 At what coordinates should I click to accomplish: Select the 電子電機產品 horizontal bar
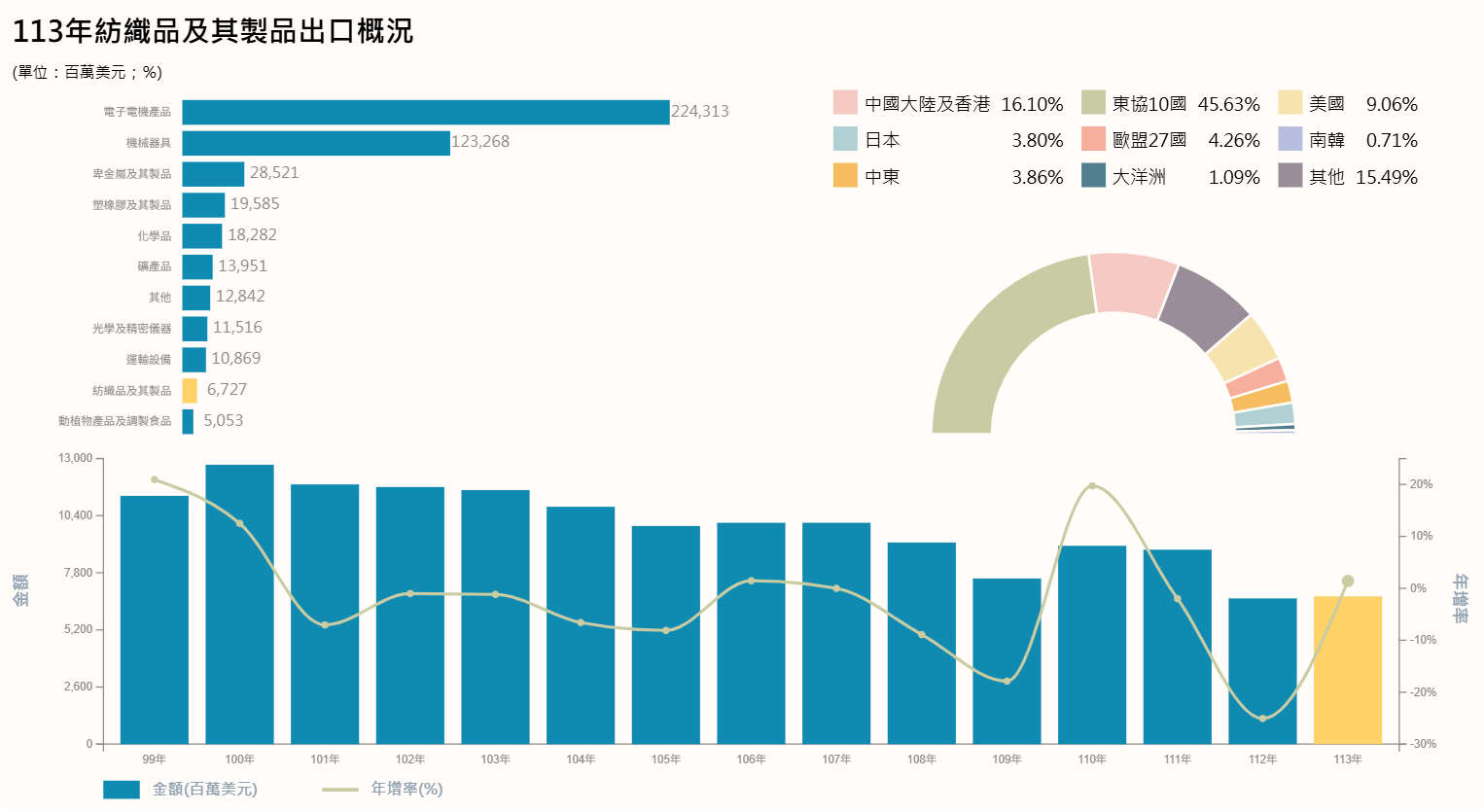click(425, 112)
